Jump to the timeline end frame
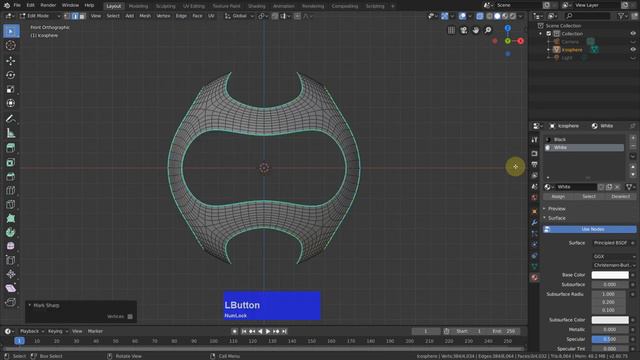The image size is (640, 360). click(x=284, y=331)
